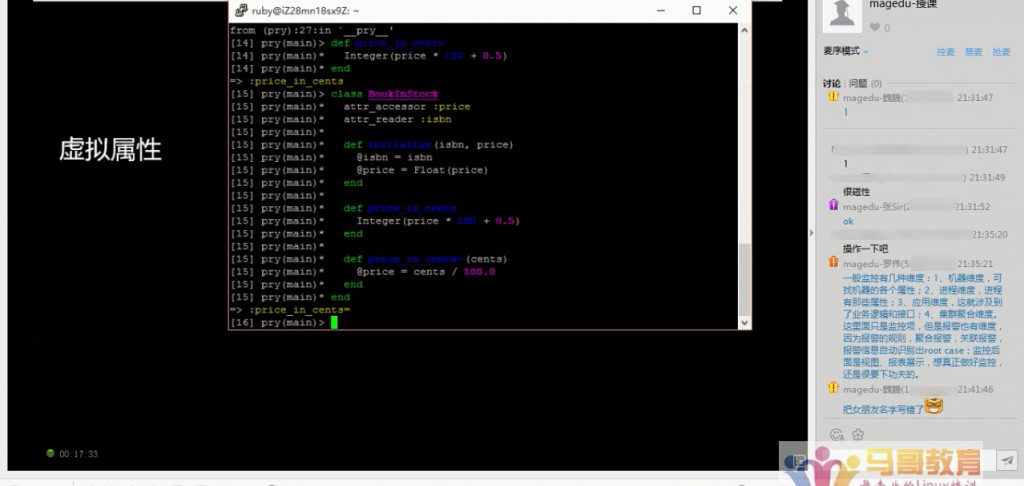Click the star icon below chat

pos(858,434)
